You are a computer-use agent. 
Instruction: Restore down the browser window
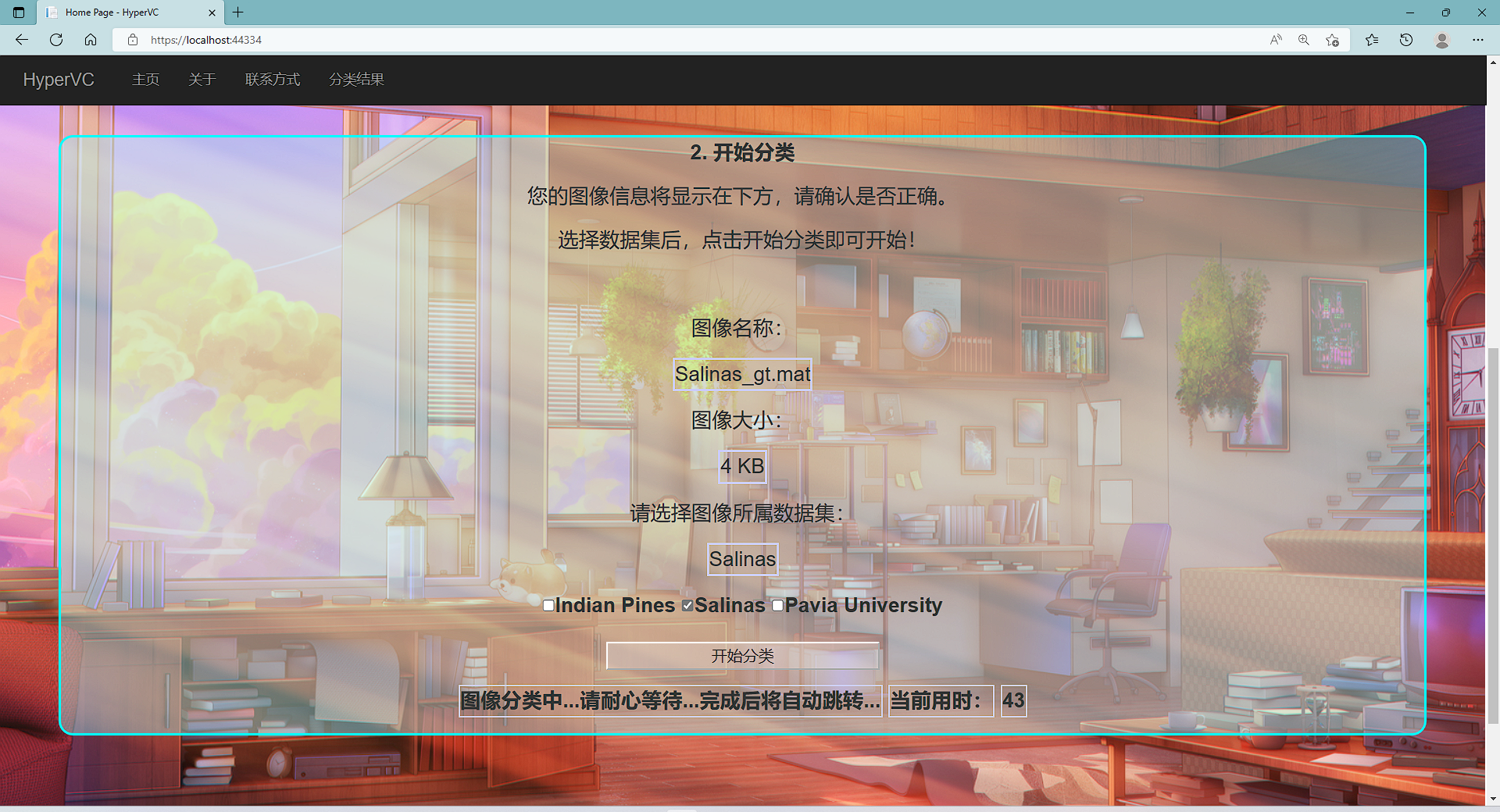tap(1446, 12)
